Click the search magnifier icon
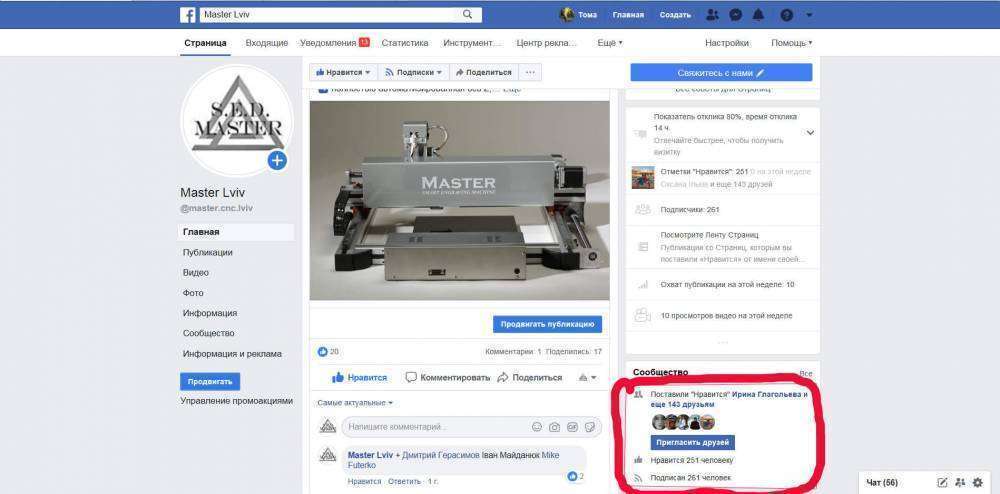The width and height of the screenshot is (1000, 494). 468,15
